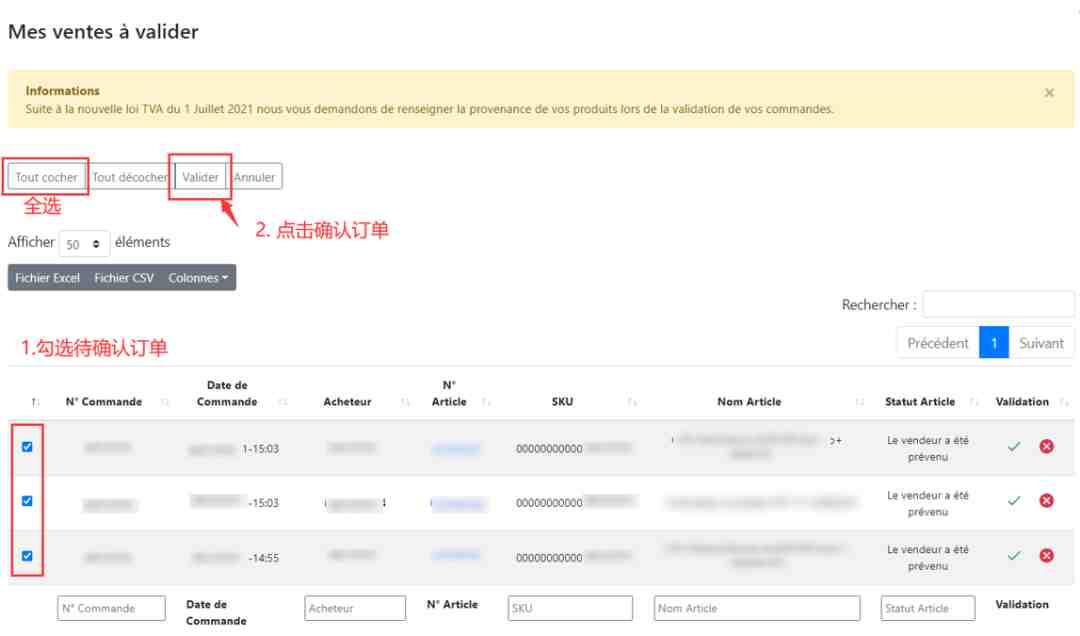Screen dimensions: 1080x636
Task: Sort by Validation column
Action: (1021, 402)
